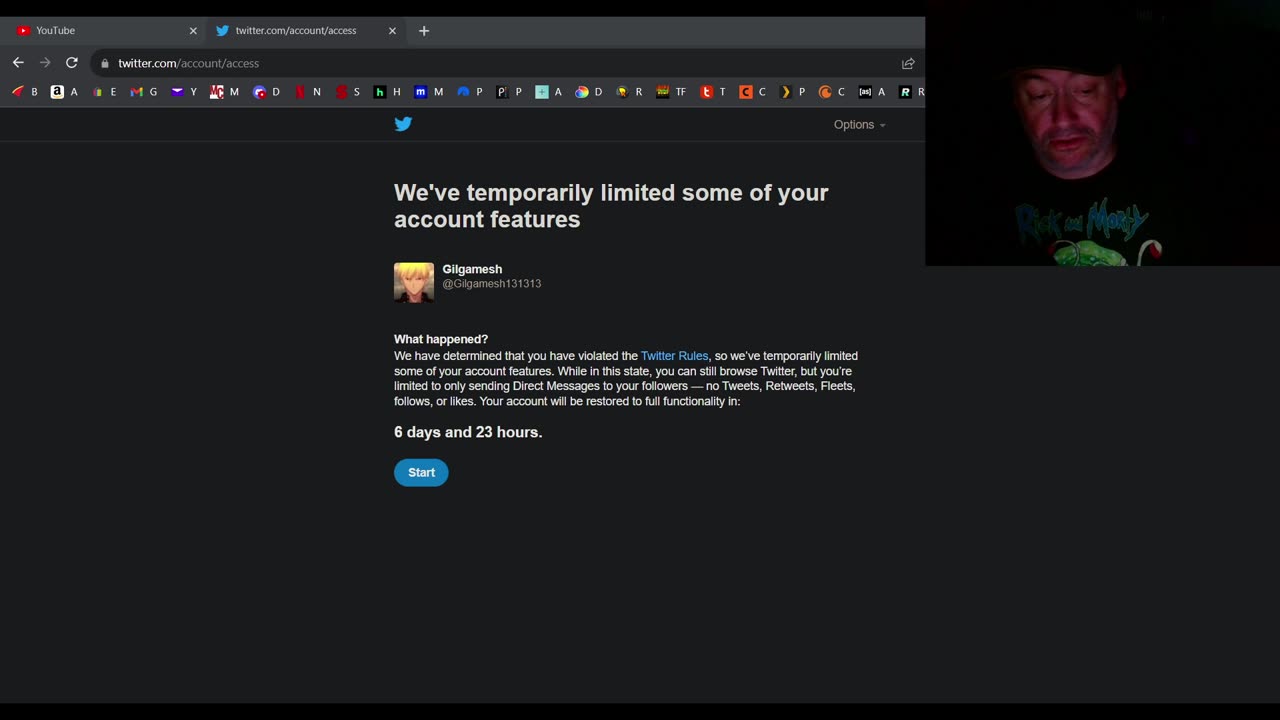Open a new browser tab

[x=424, y=31]
